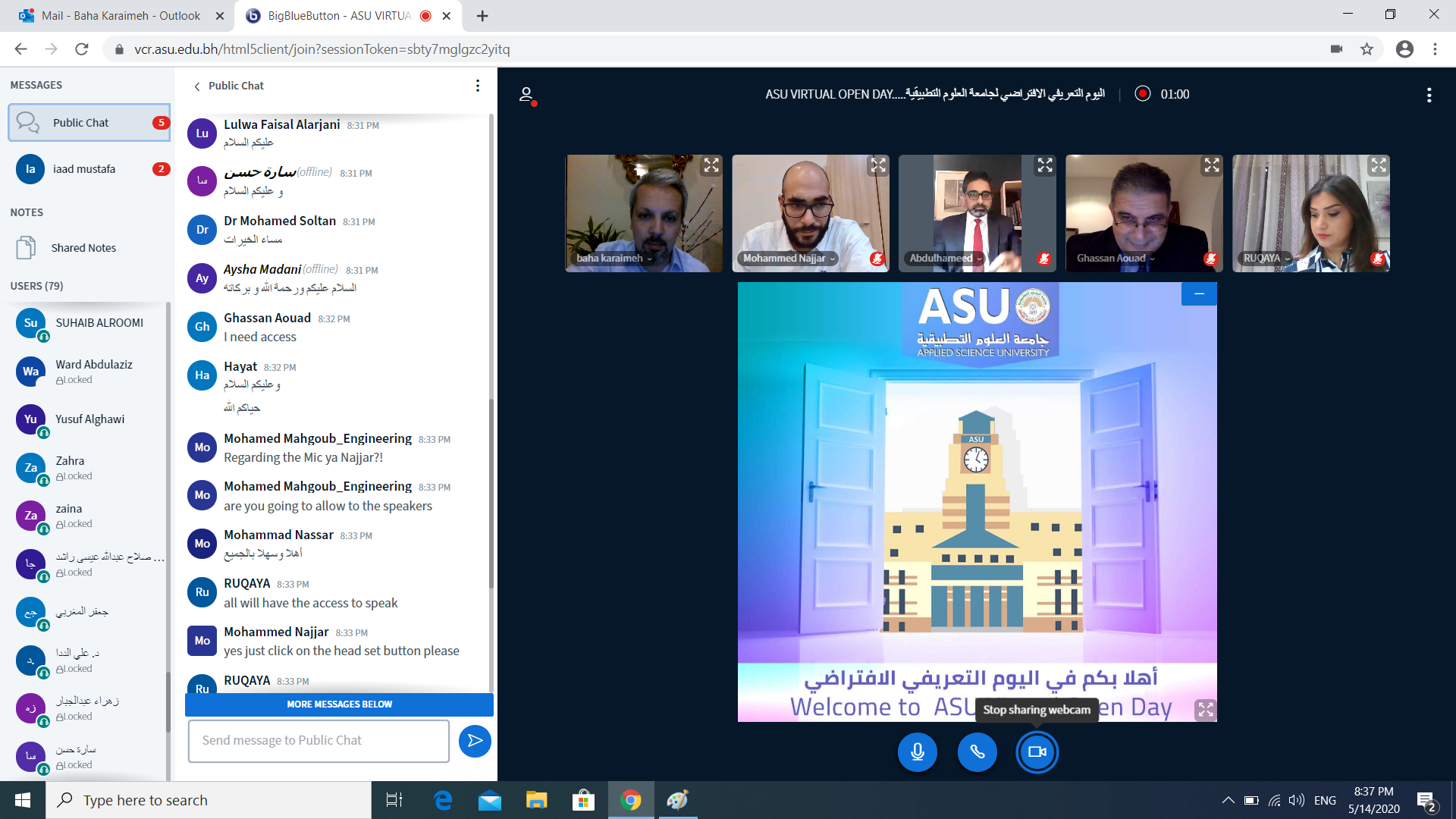Open Abdulhameed webcam dropdown

(946, 259)
